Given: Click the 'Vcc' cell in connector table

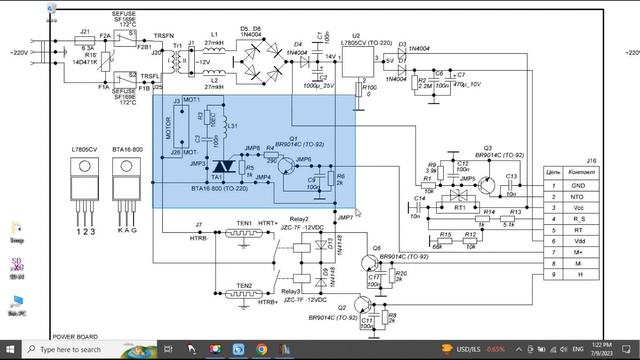Looking at the screenshot, I should (x=578, y=208).
